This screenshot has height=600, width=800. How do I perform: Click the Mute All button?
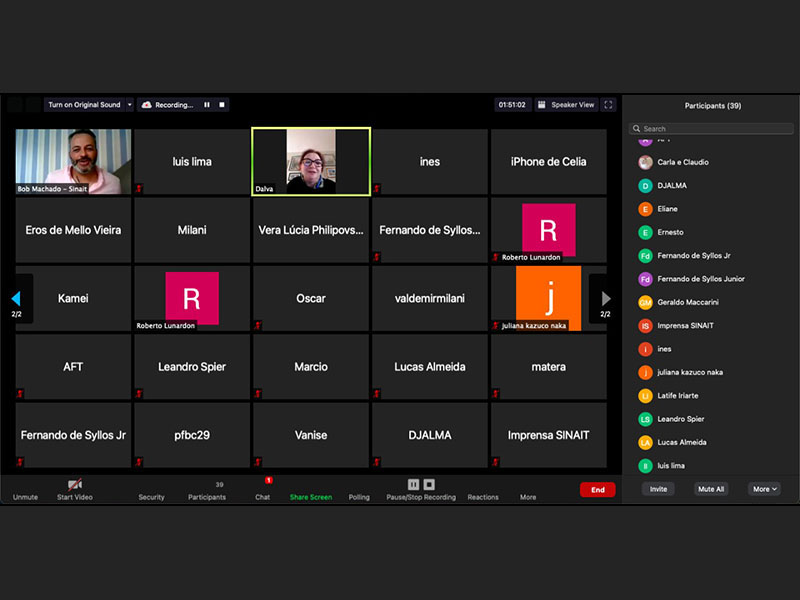pos(711,489)
